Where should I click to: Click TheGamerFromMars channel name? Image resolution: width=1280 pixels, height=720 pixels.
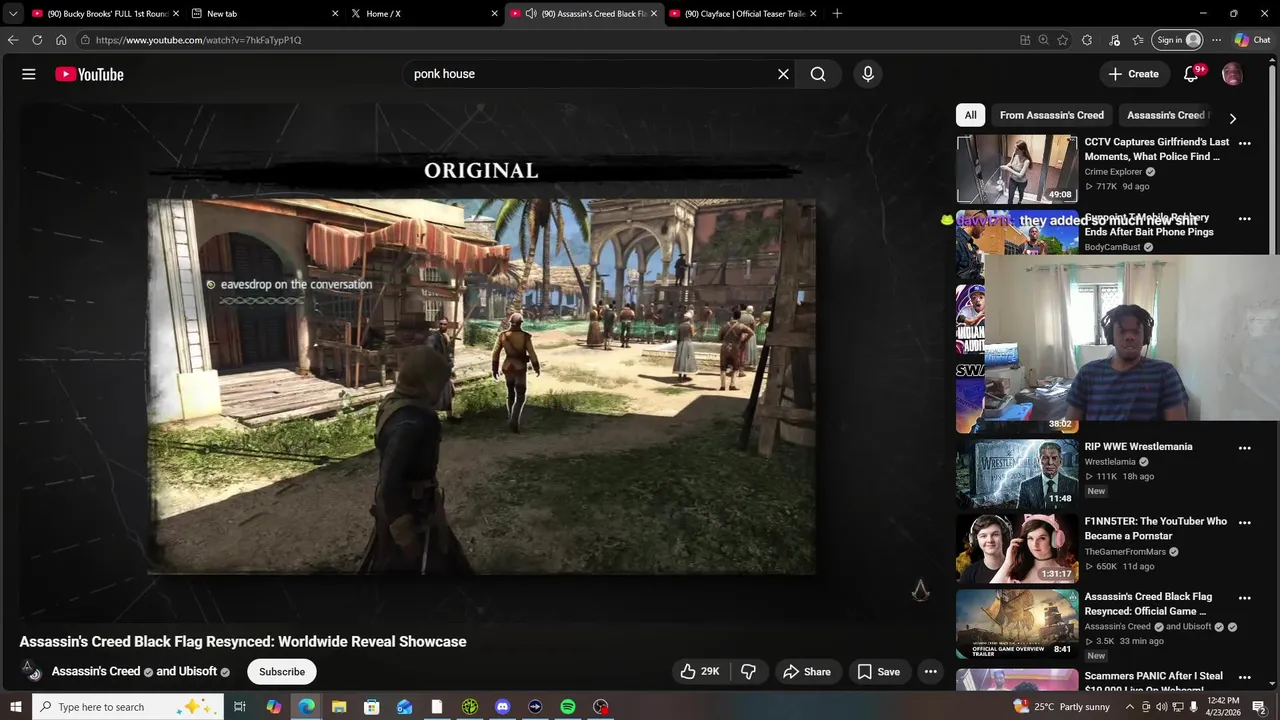click(1126, 551)
